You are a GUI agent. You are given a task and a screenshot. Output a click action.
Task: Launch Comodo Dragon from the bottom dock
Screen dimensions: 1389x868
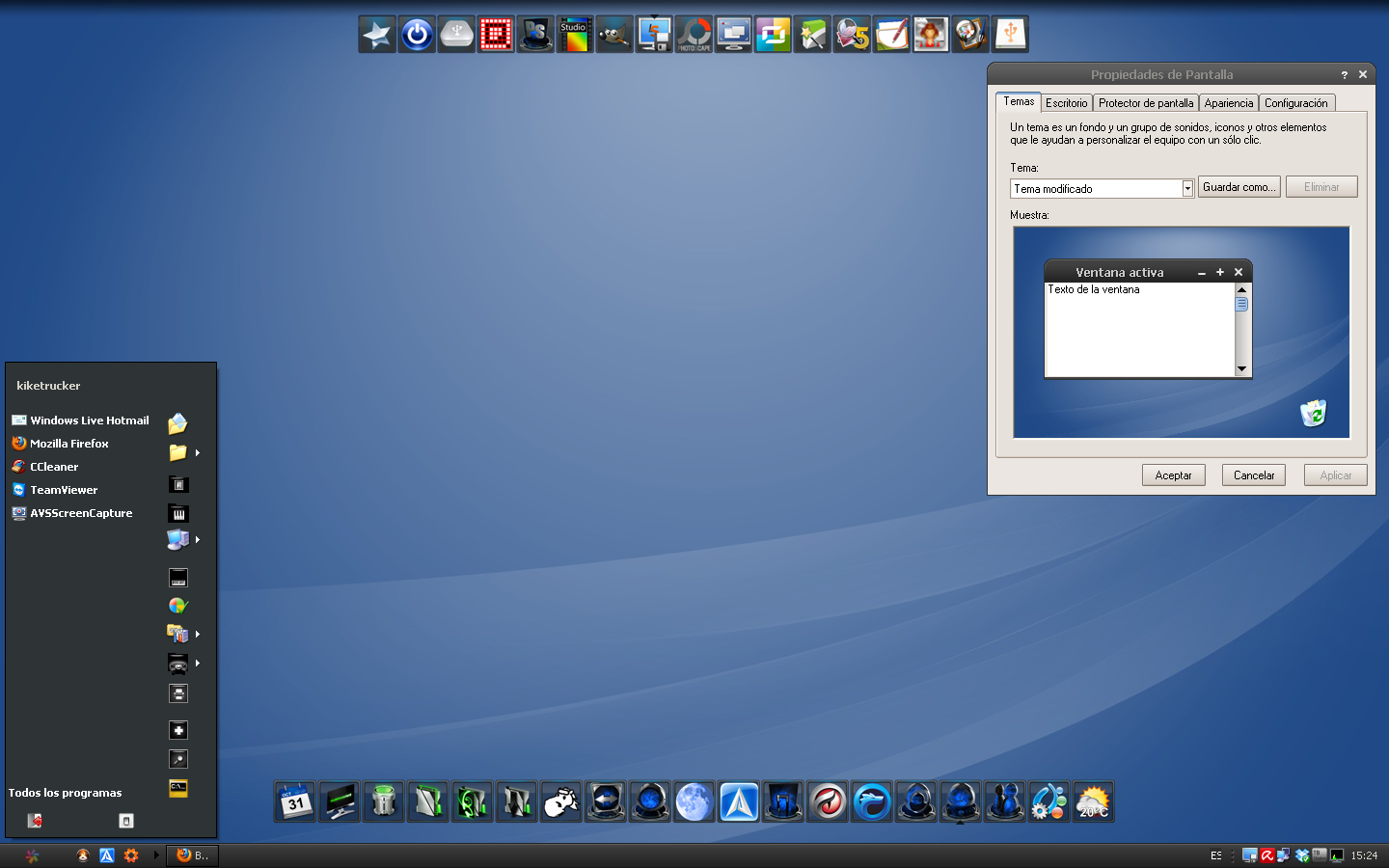tap(828, 801)
